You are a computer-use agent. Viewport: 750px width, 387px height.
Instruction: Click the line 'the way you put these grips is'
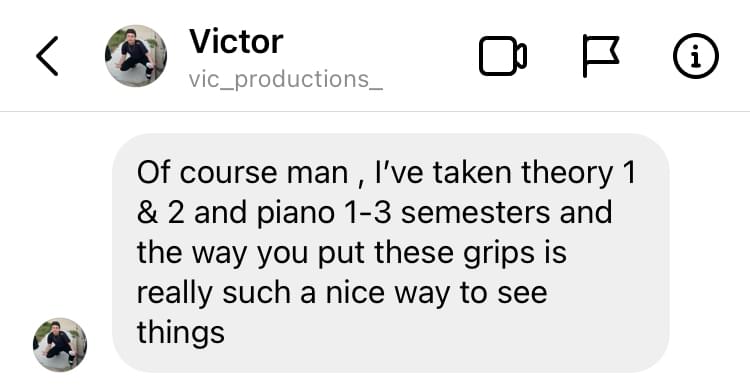pos(352,254)
